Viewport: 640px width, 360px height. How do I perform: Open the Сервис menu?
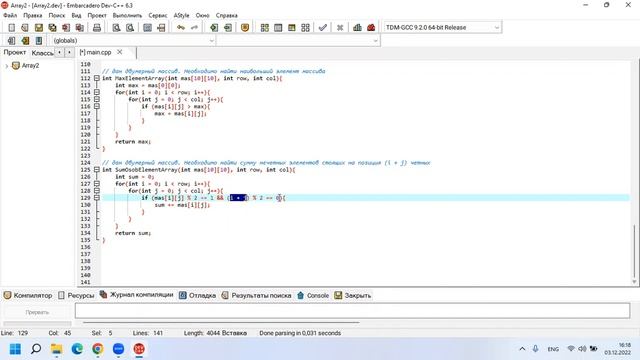(x=158, y=15)
